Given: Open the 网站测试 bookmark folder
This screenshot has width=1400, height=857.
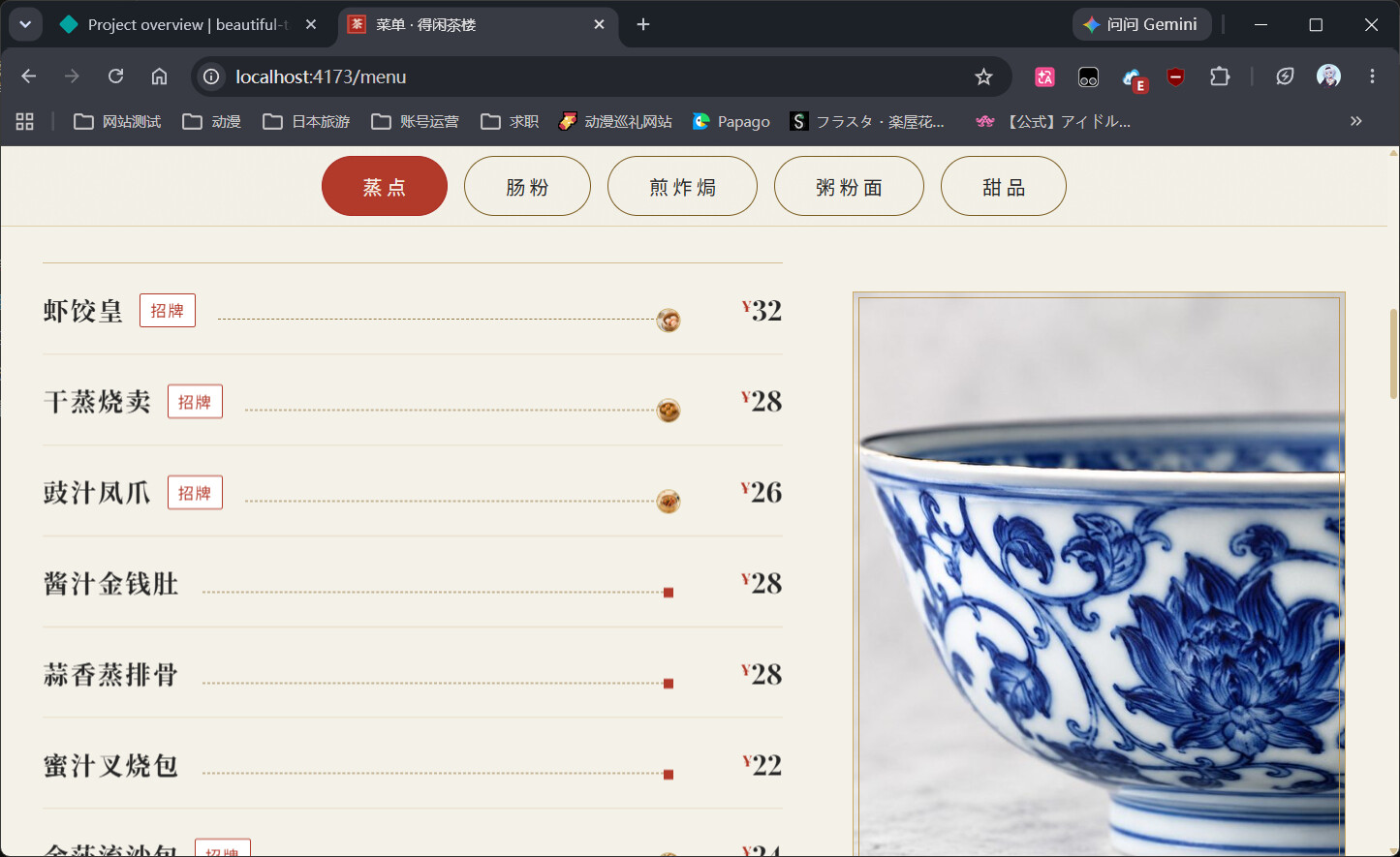Looking at the screenshot, I should click(x=117, y=121).
